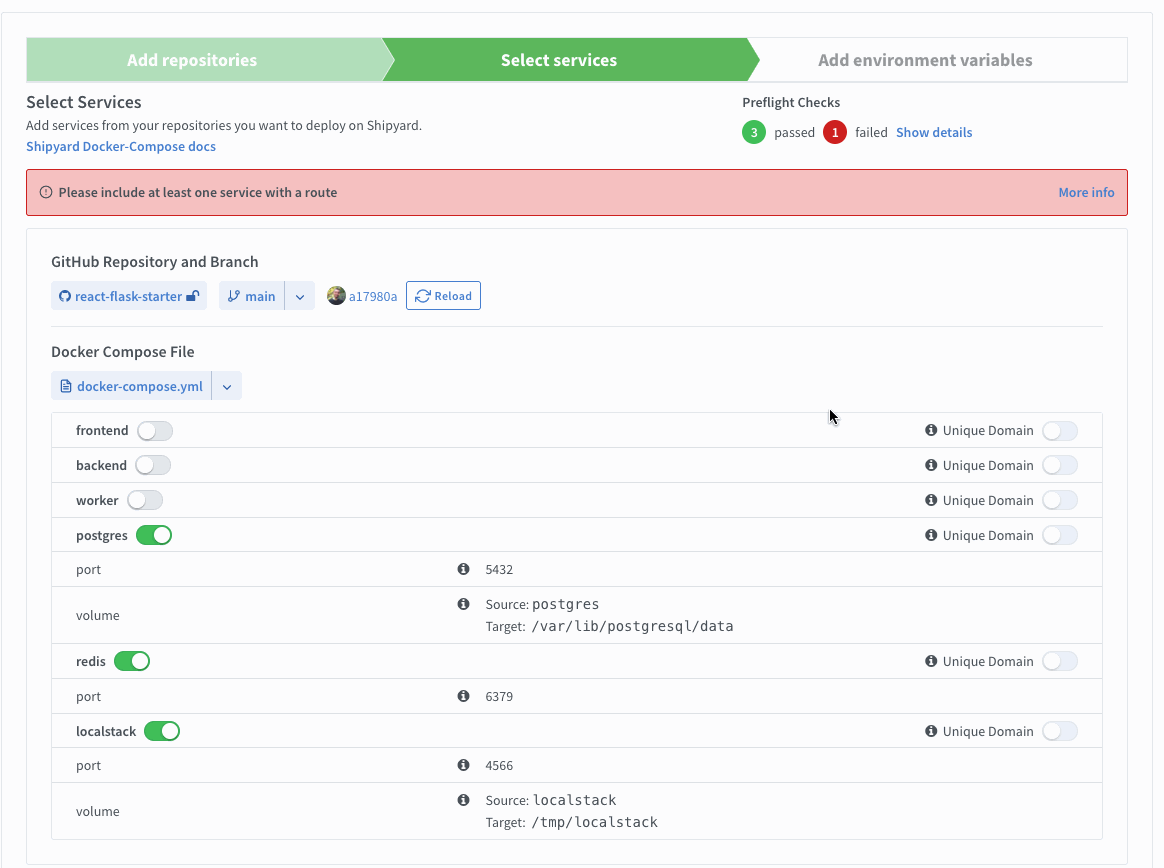Click the info icon beside port 4566

[x=463, y=765]
